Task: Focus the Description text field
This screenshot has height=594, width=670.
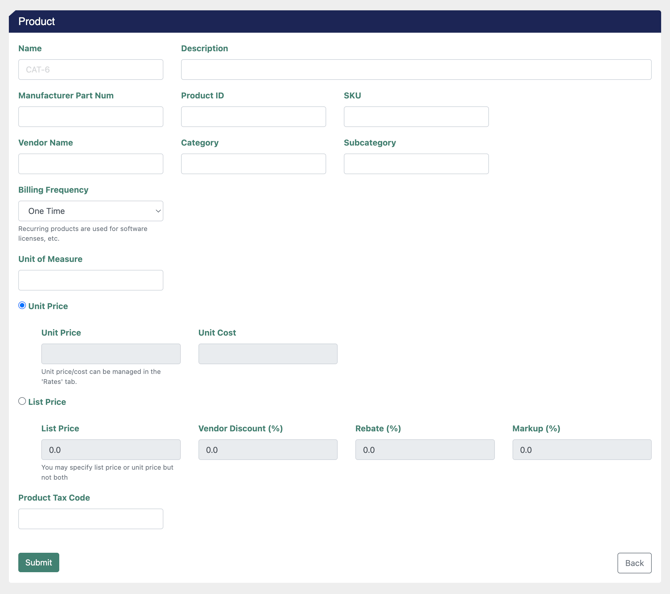Action: point(416,70)
